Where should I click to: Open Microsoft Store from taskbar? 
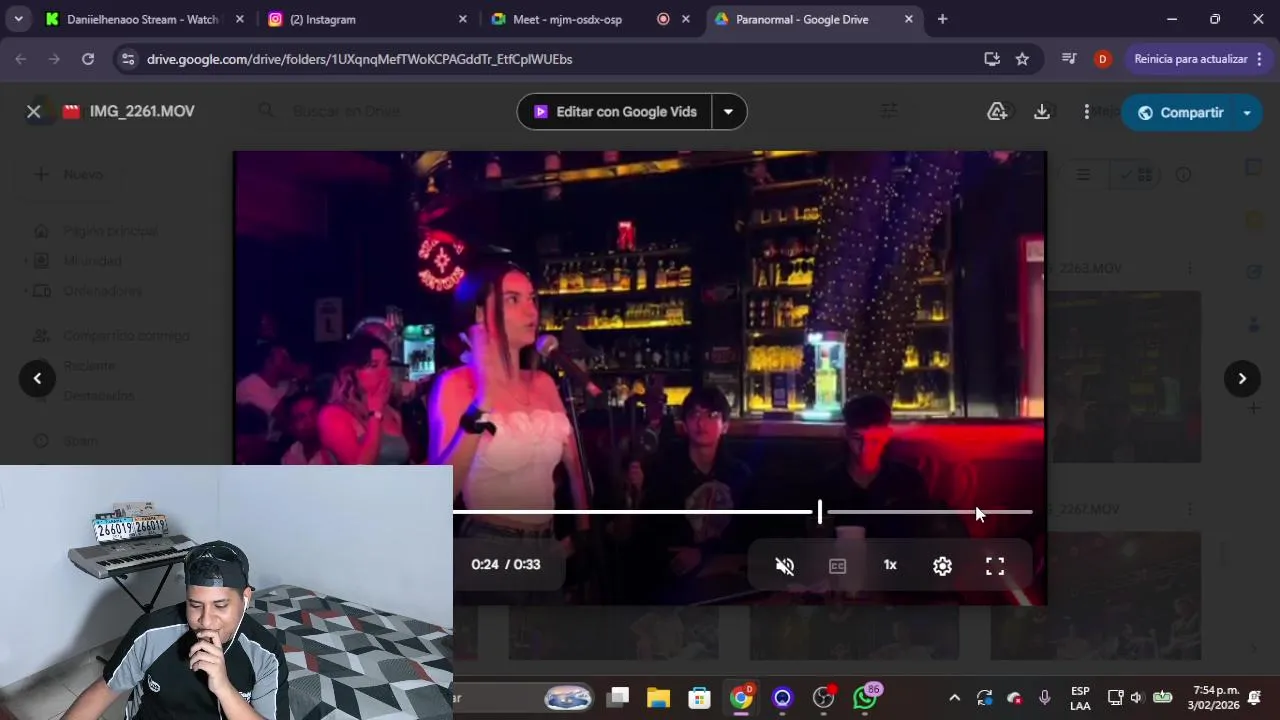pyautogui.click(x=699, y=698)
